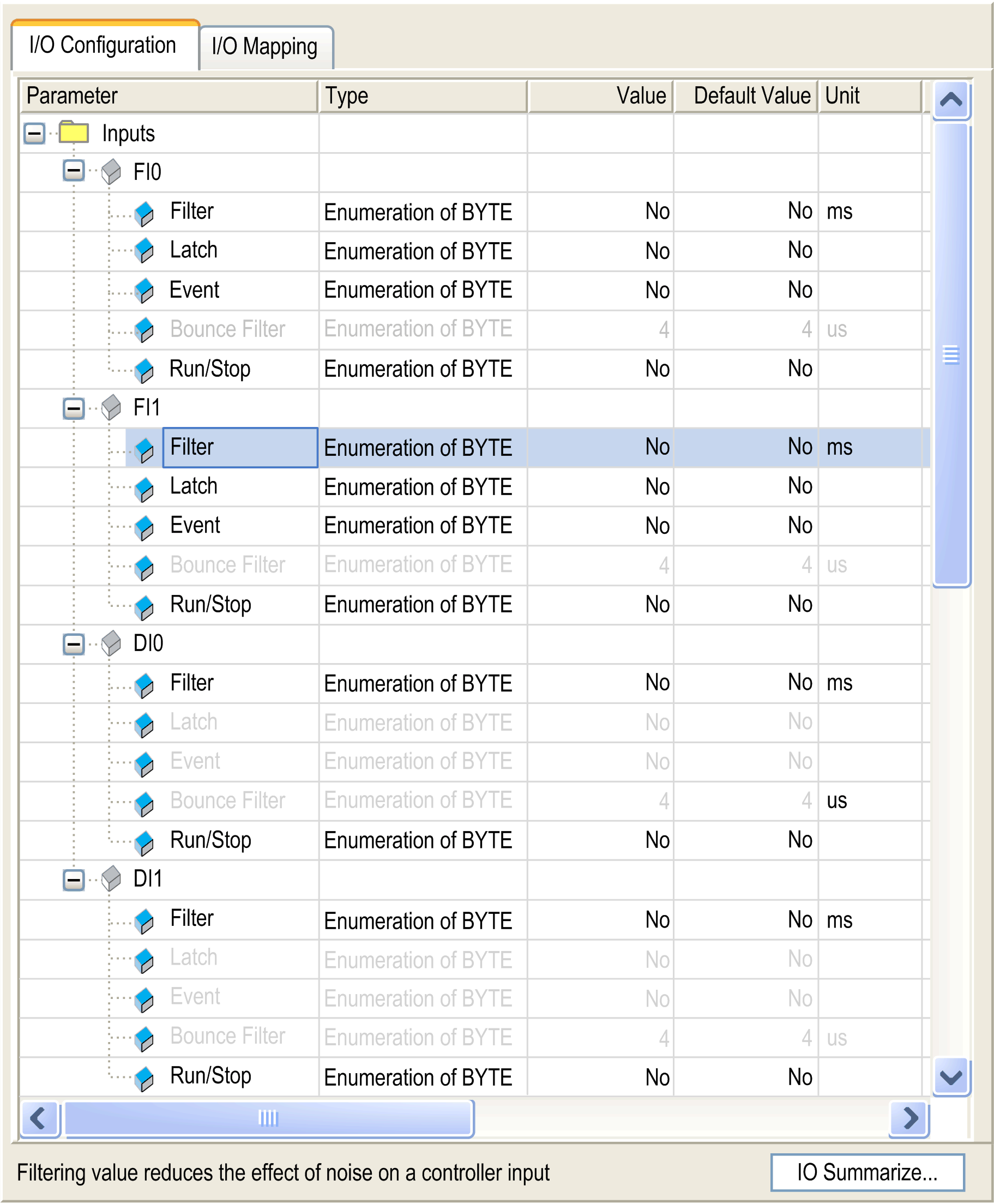This screenshot has height=1204, width=994.
Task: Click the scroll right arrow button
Action: [x=909, y=1118]
